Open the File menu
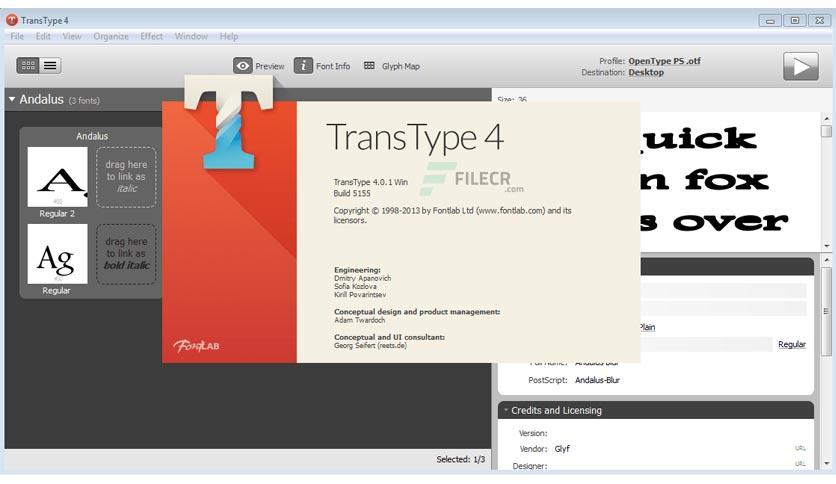 17,36
